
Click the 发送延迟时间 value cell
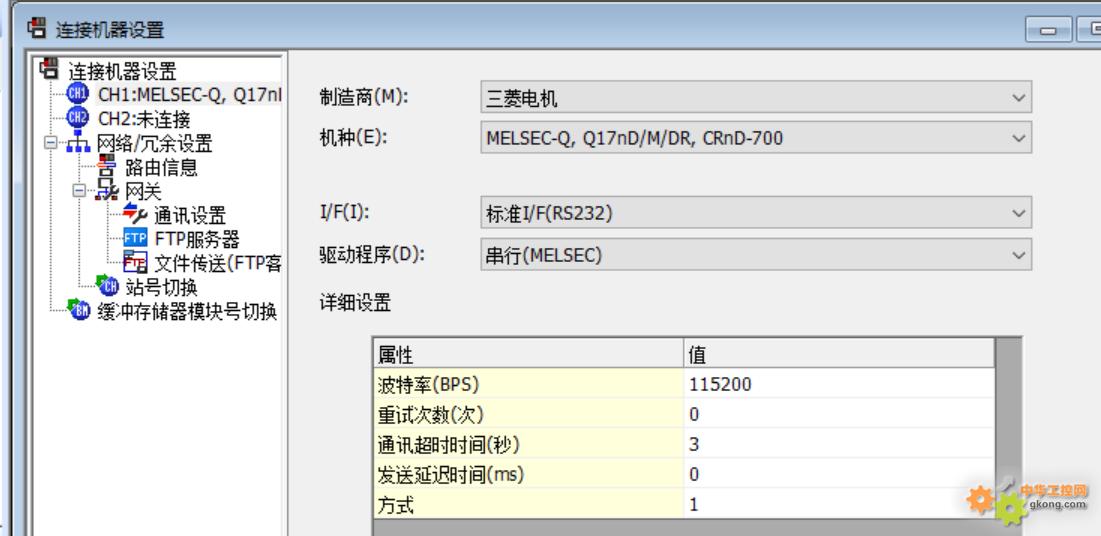click(x=839, y=474)
